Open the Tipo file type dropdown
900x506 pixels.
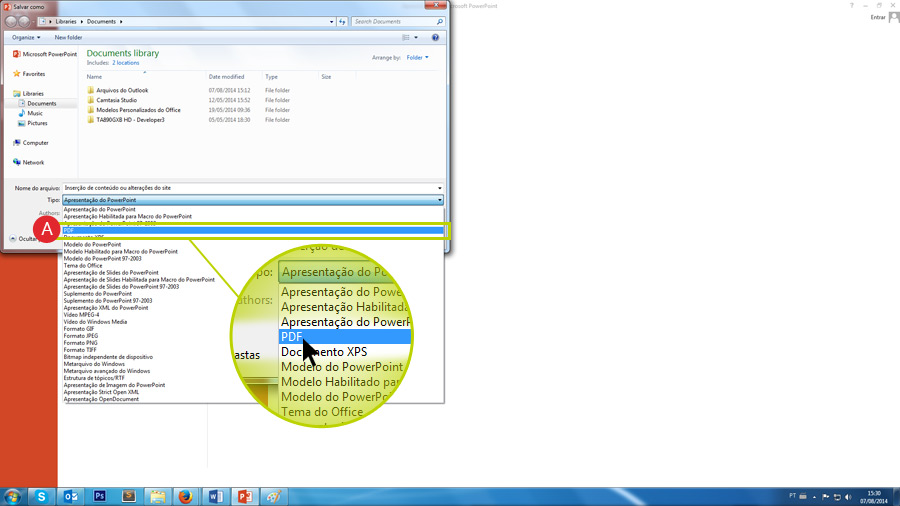click(x=250, y=200)
